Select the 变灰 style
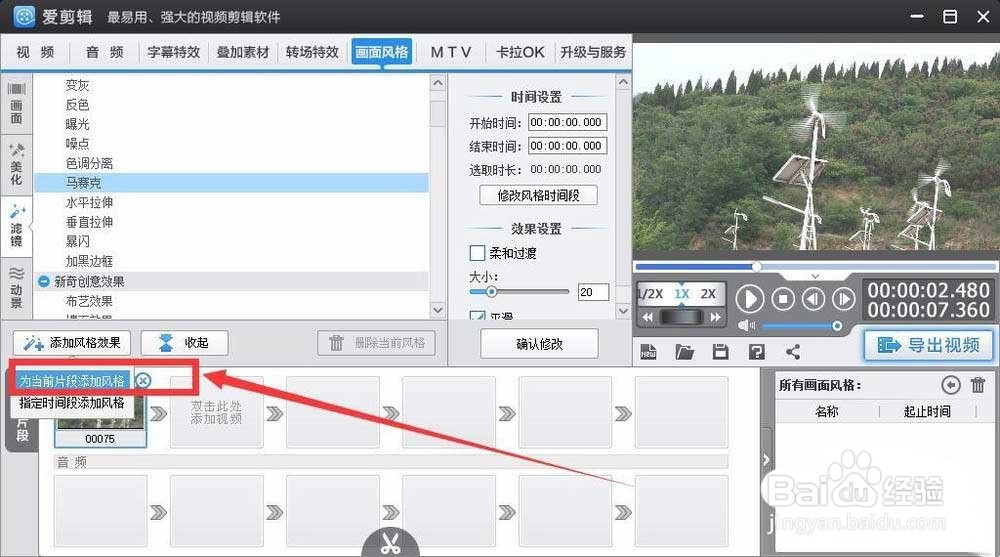 pyautogui.click(x=77, y=85)
